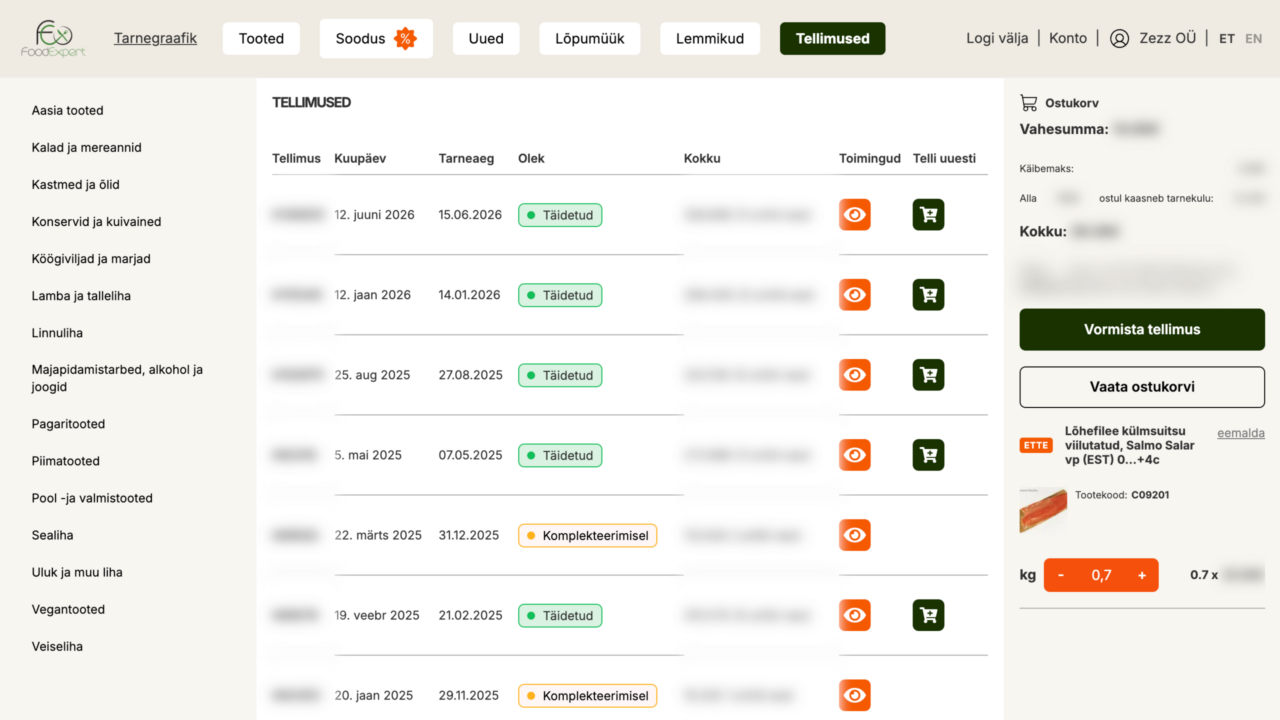View order dated 20. jaan 2025

tap(854, 695)
